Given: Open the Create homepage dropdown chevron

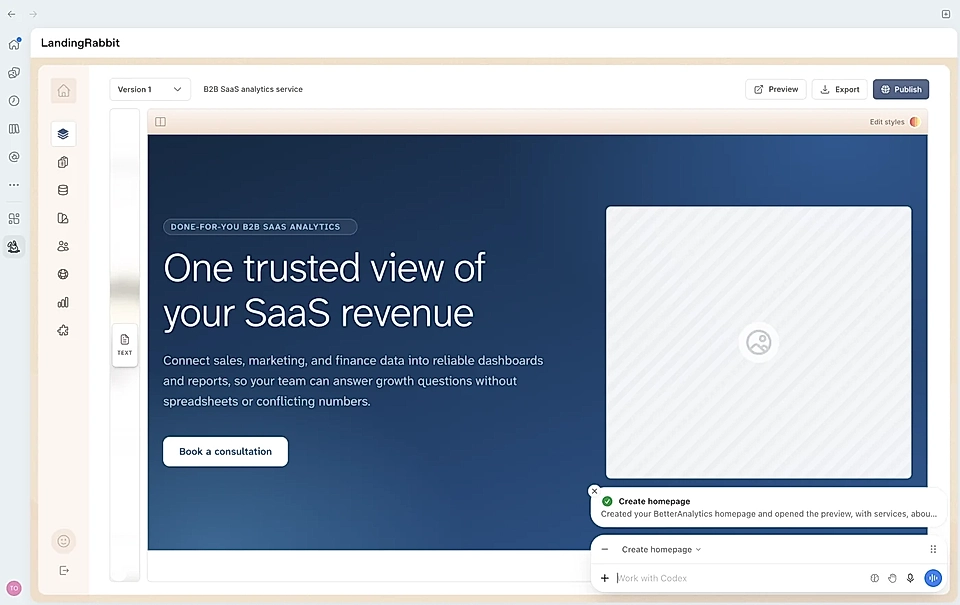Looking at the screenshot, I should click(x=699, y=550).
